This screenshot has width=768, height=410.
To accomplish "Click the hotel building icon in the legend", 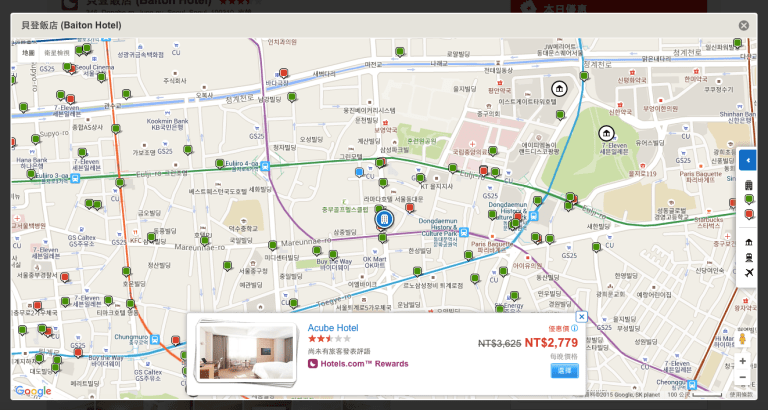I will click(748, 185).
